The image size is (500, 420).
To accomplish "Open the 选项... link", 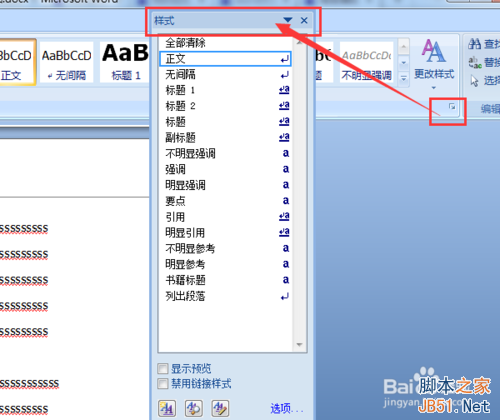I will coord(287,408).
